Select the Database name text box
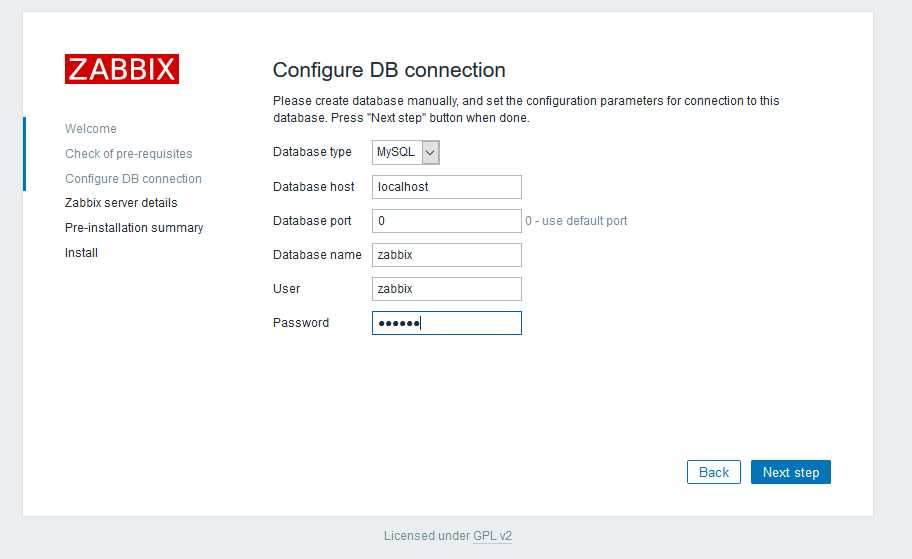Screen dimensions: 912x559 (x=447, y=255)
